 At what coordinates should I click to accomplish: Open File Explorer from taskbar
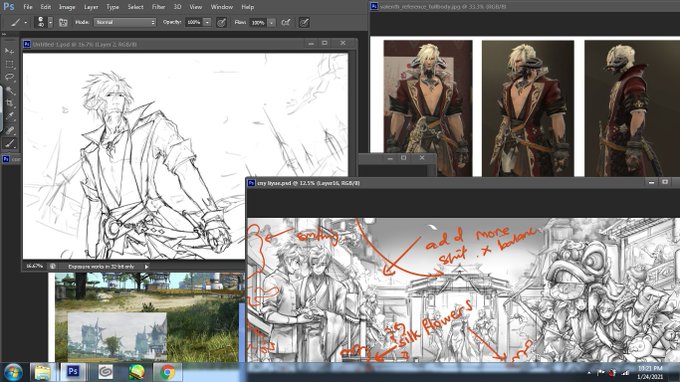(x=42, y=372)
